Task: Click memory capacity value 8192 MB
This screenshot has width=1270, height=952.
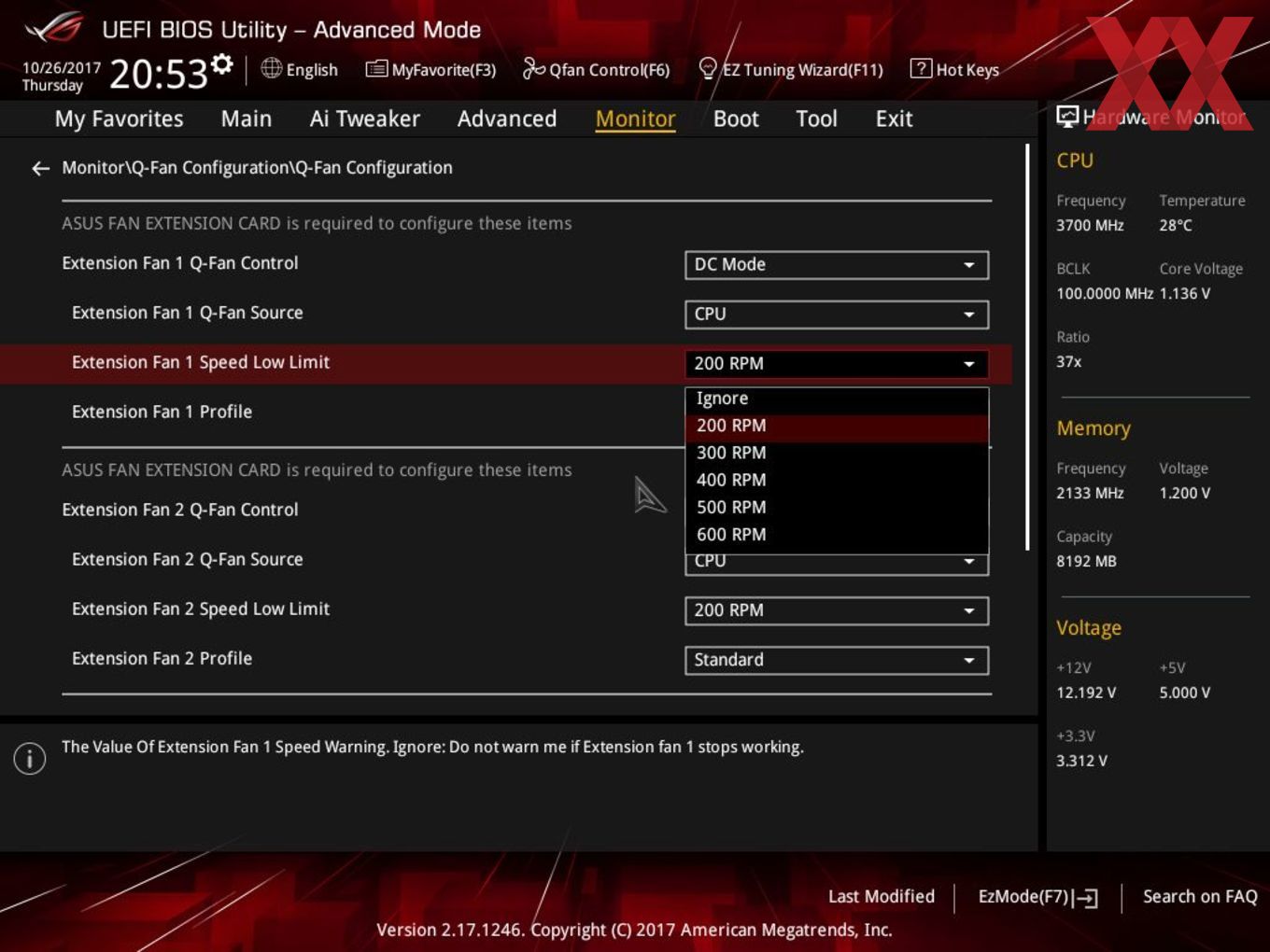Action: coord(1086,561)
